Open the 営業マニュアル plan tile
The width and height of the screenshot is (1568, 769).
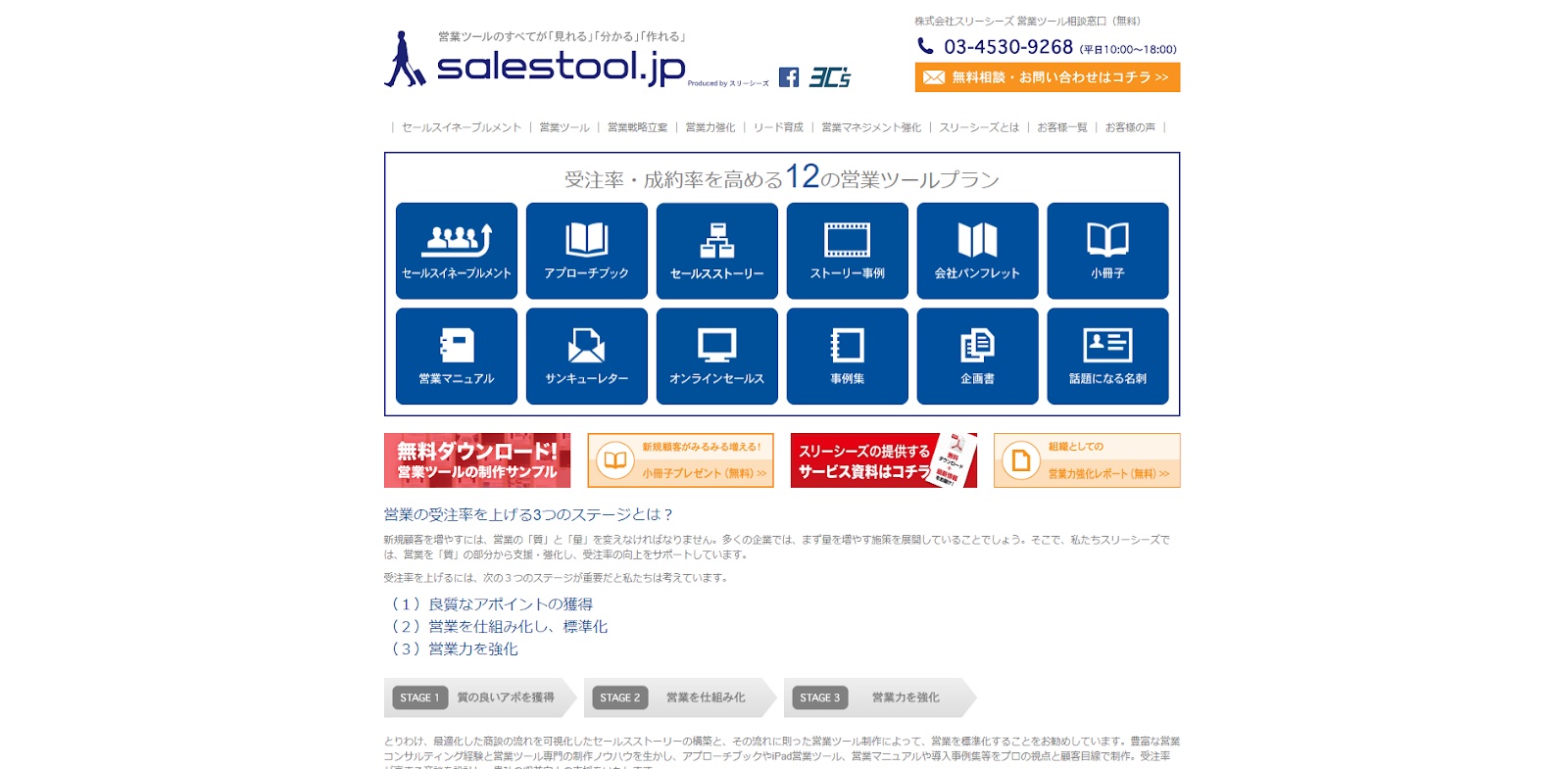pos(456,356)
